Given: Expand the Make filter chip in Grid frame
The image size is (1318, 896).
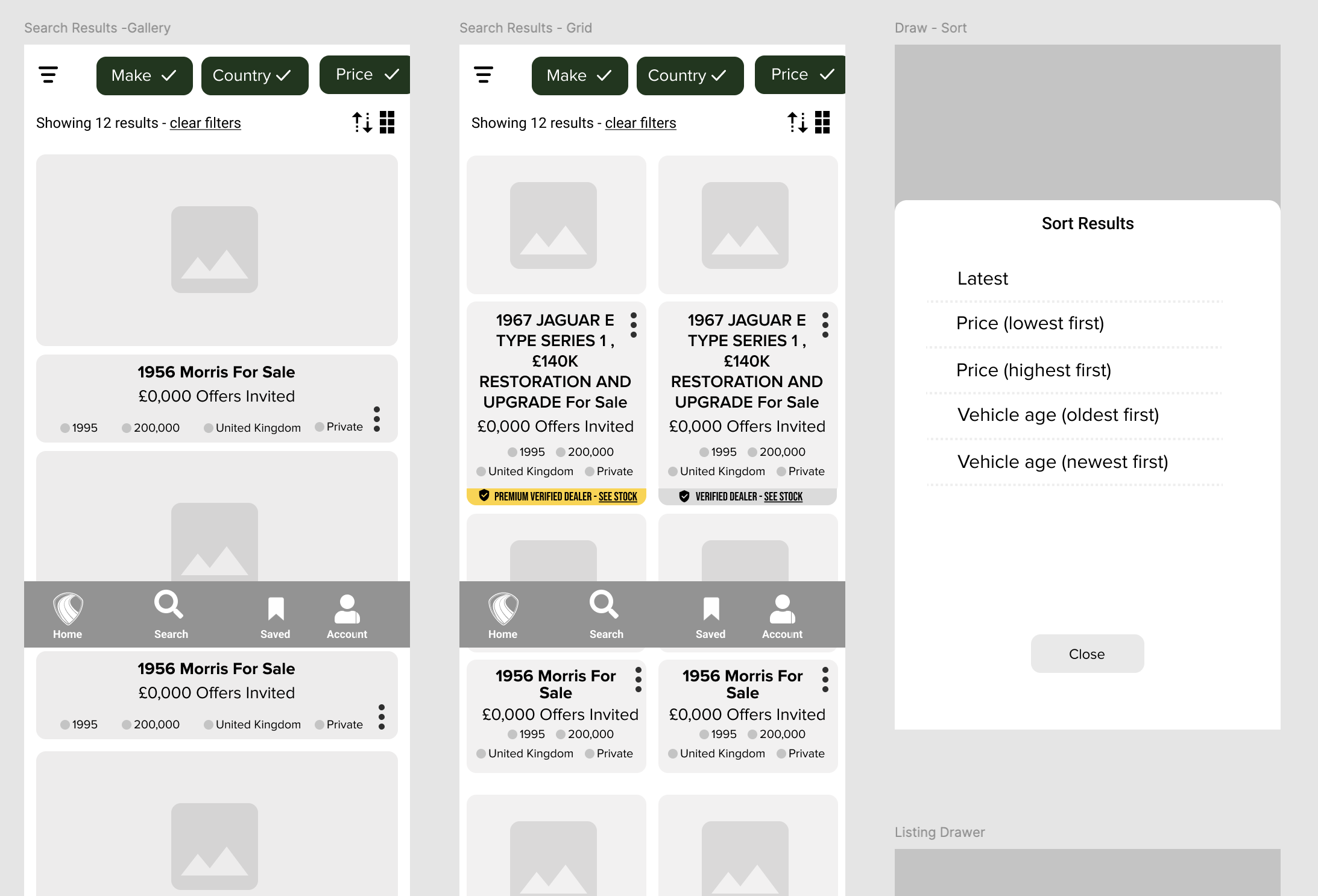Looking at the screenshot, I should (x=580, y=76).
